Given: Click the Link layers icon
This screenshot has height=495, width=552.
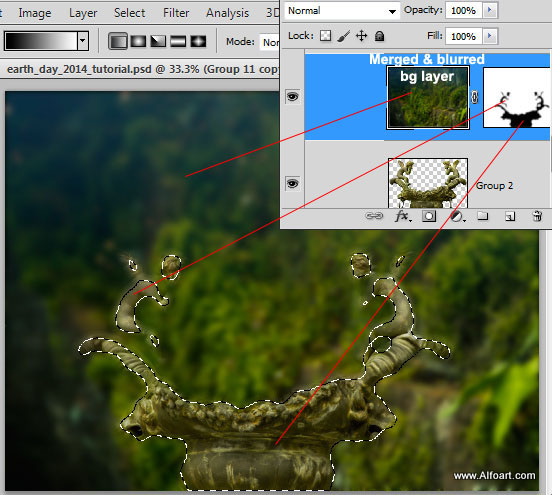Looking at the screenshot, I should tap(374, 215).
